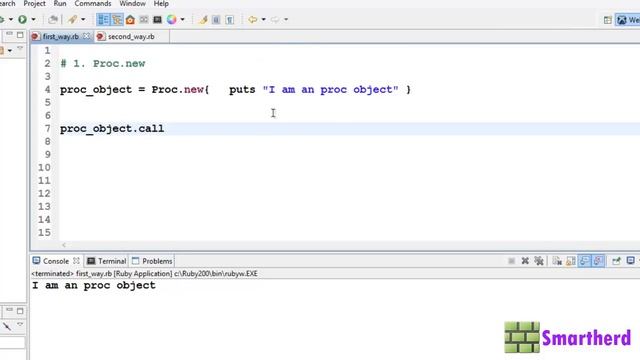Image resolution: width=640 pixels, height=360 pixels.
Task: Open the rocket icon dropdown arrow
Action: coord(83,19)
